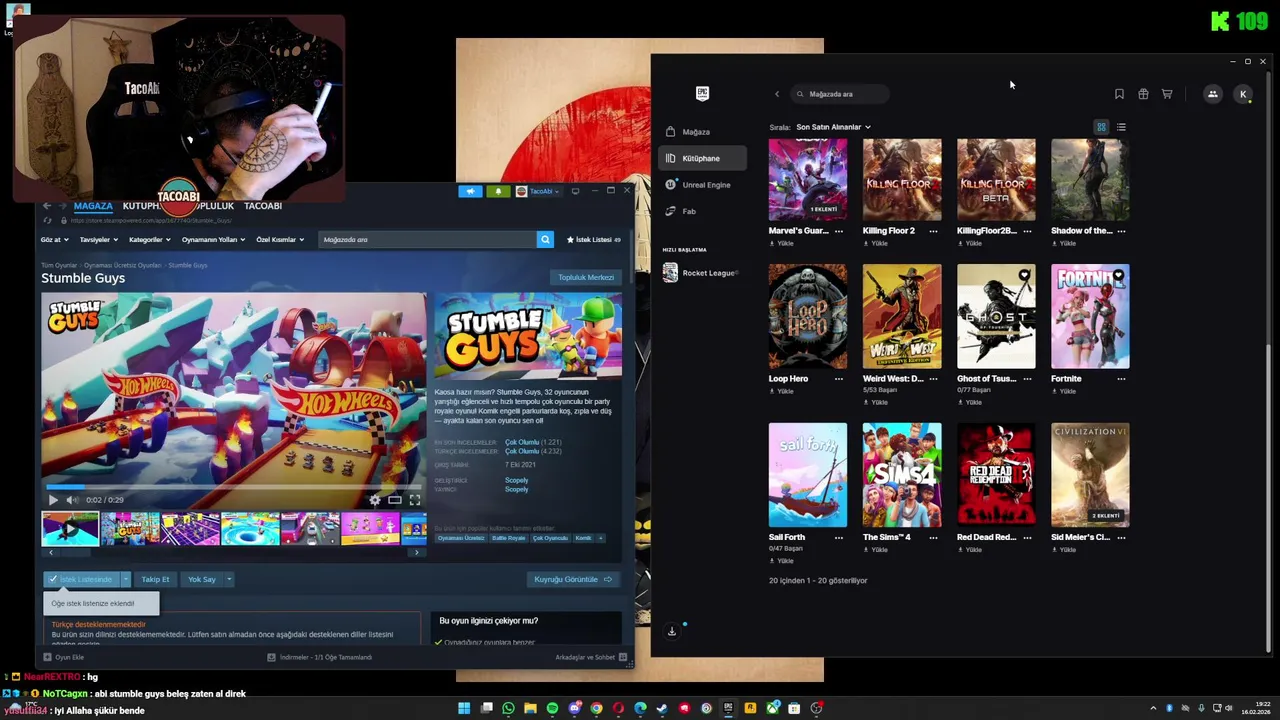Image resolution: width=1280 pixels, height=720 pixels.
Task: Mute the trailer volume
Action: coord(72,500)
